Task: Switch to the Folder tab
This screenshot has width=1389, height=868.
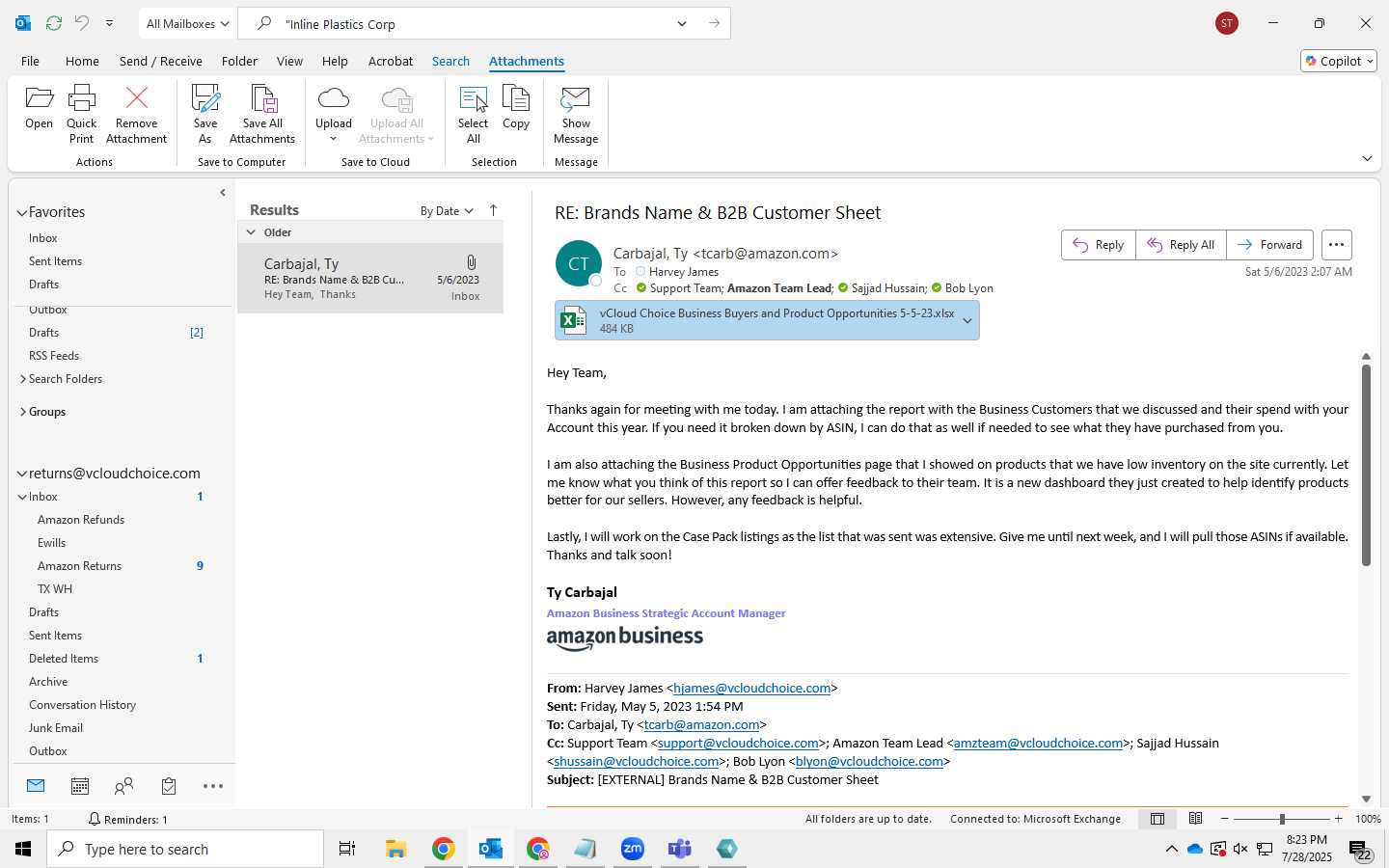Action: [x=239, y=61]
